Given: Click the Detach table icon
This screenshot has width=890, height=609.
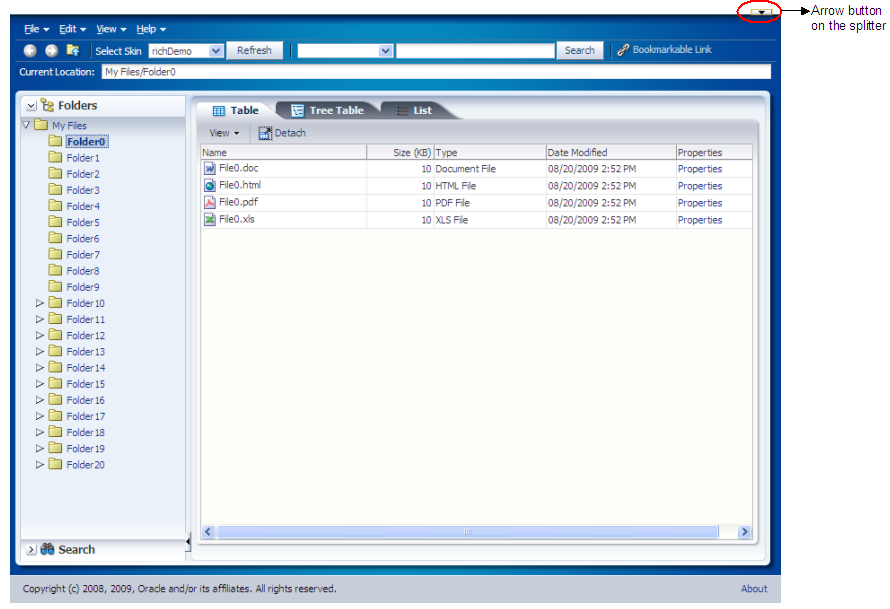Looking at the screenshot, I should pyautogui.click(x=265, y=133).
